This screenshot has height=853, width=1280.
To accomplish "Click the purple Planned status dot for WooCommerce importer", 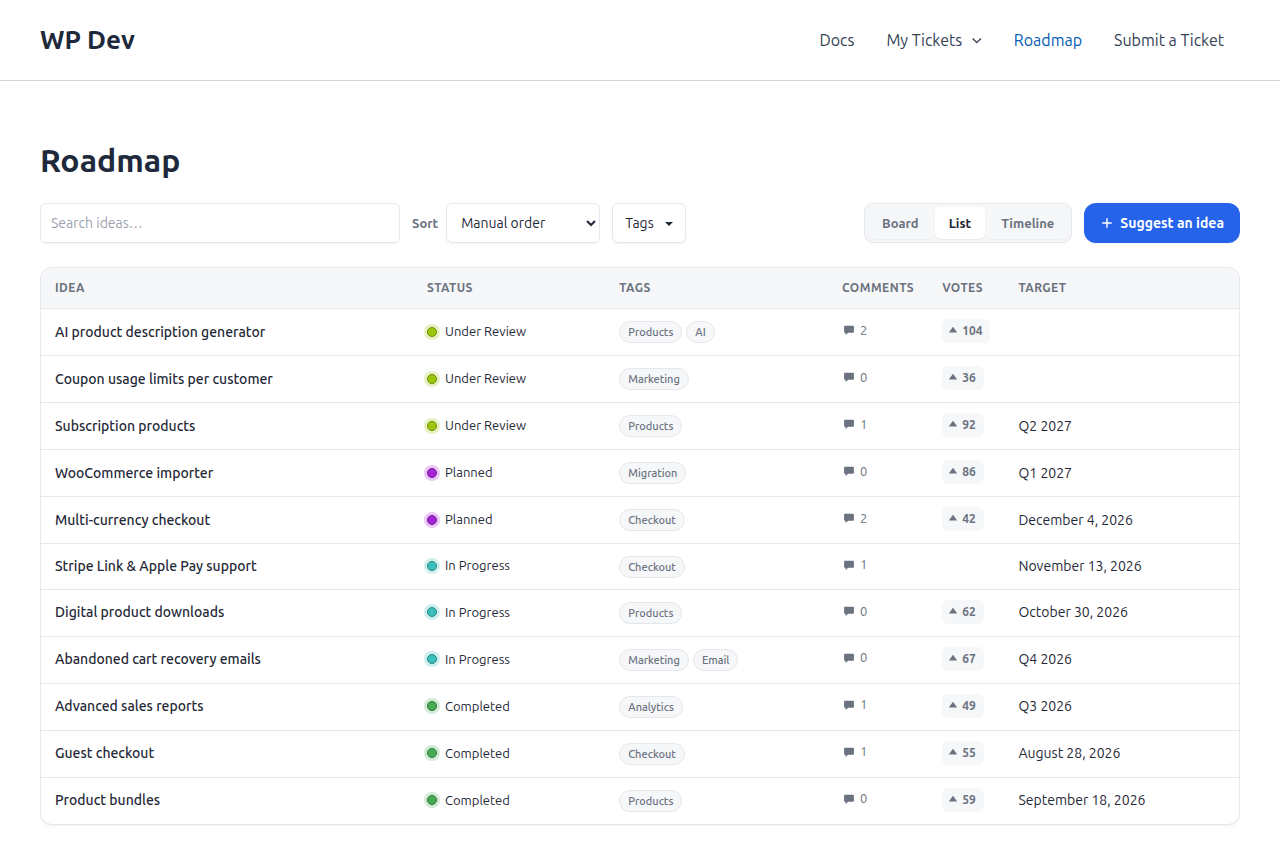I will click(x=432, y=472).
